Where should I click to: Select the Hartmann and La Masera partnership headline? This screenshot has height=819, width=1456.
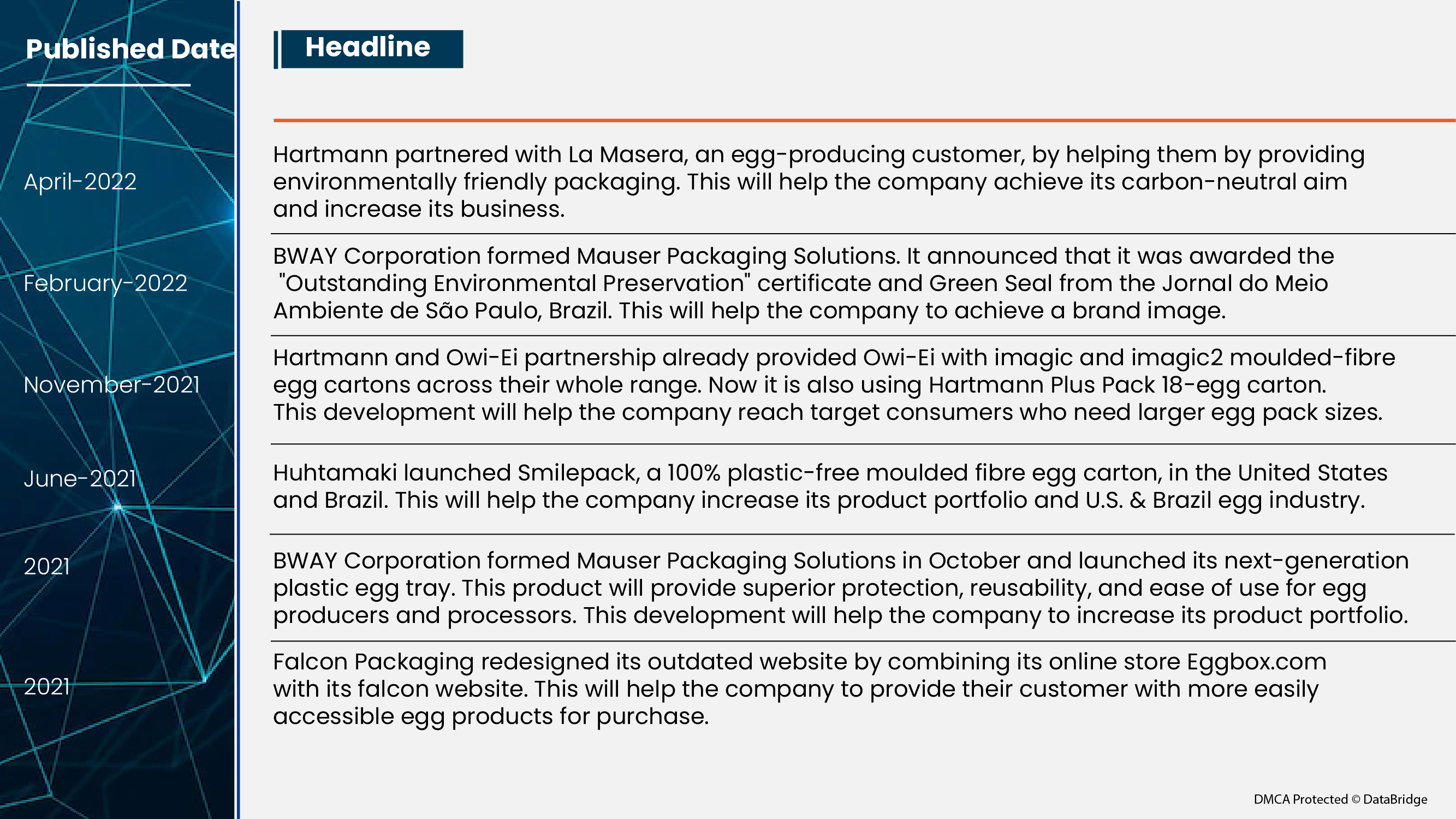pyautogui.click(x=818, y=182)
